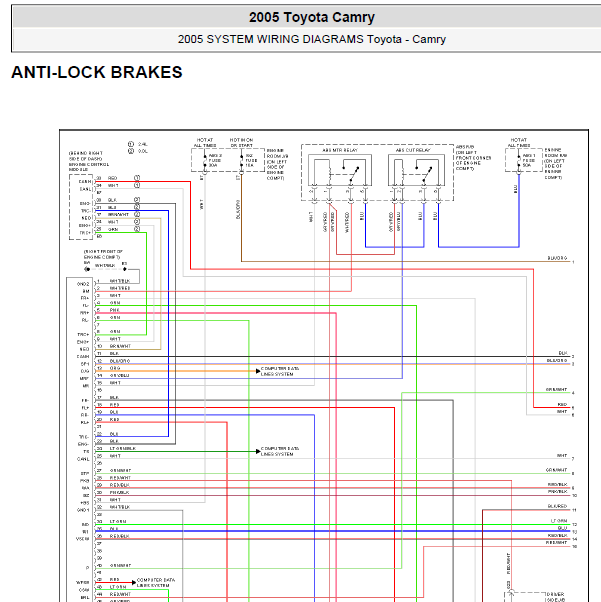Click the "ANTI-LOCK BRAKES" heading

[x=97, y=72]
